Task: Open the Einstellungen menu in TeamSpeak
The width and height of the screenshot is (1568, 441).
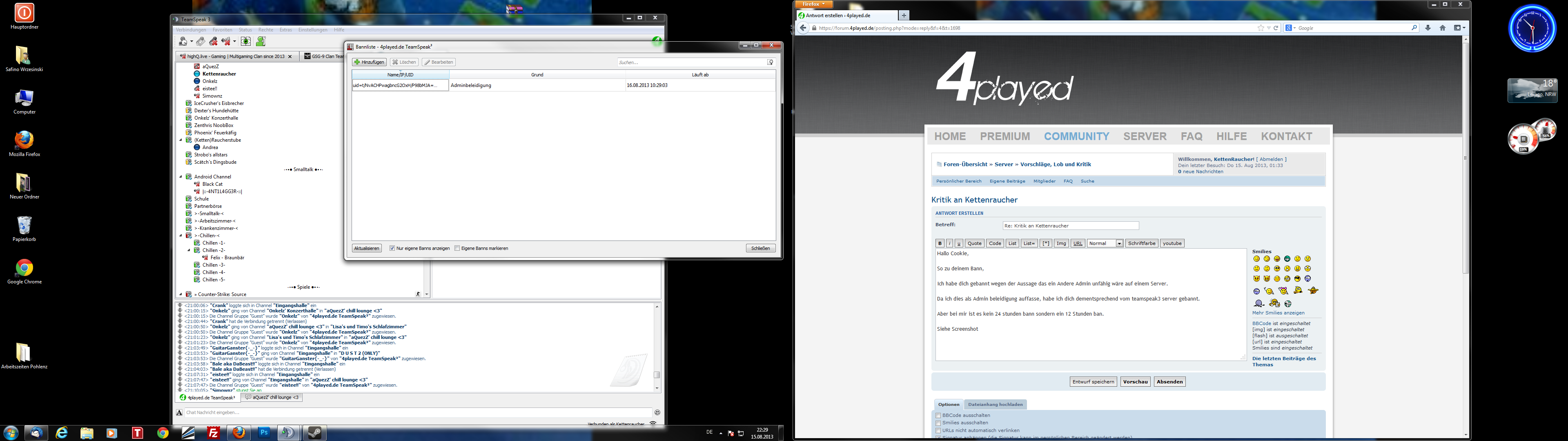Action: click(313, 30)
